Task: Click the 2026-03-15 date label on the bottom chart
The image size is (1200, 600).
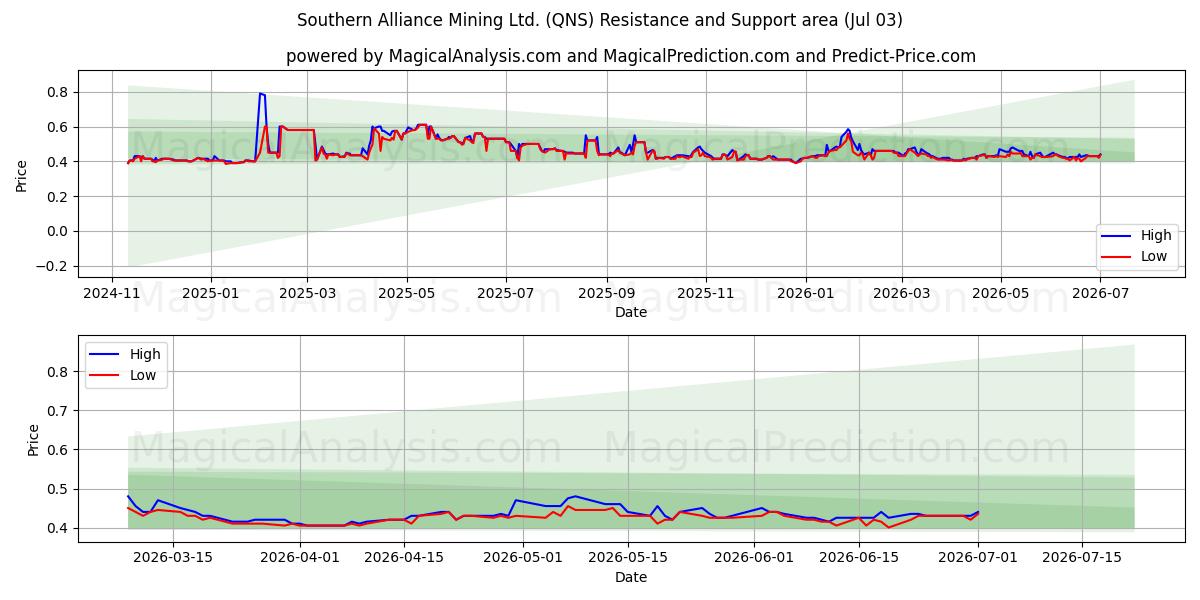Action: click(x=173, y=559)
